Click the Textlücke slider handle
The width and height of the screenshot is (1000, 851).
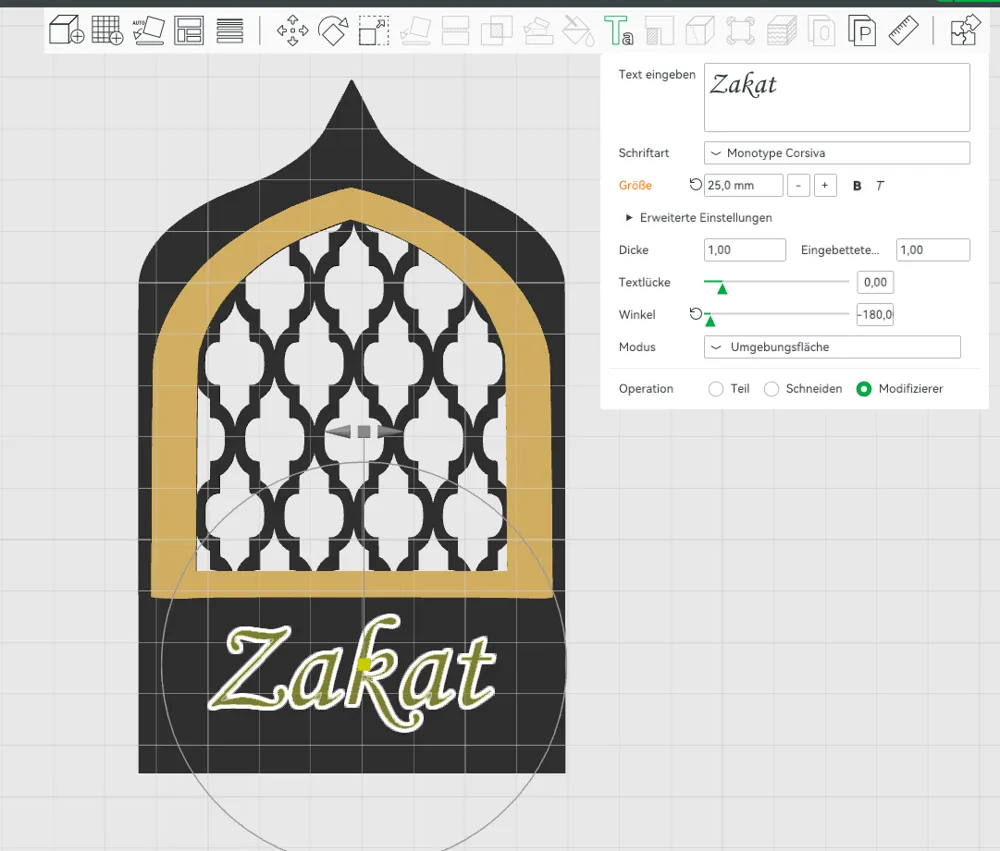pyautogui.click(x=722, y=289)
